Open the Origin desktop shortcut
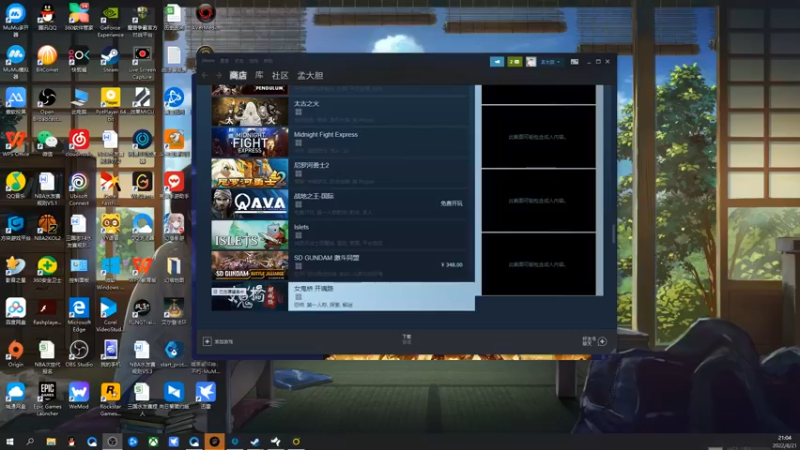The height and width of the screenshot is (450, 800). pyautogui.click(x=15, y=354)
